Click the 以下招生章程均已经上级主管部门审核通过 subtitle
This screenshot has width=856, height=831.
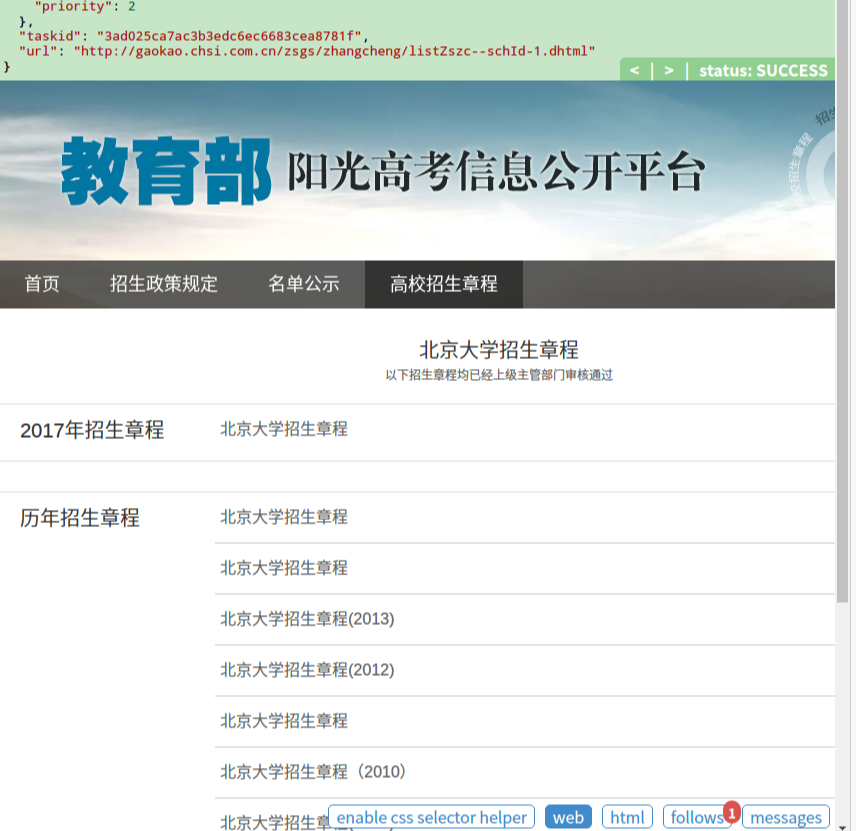(499, 375)
